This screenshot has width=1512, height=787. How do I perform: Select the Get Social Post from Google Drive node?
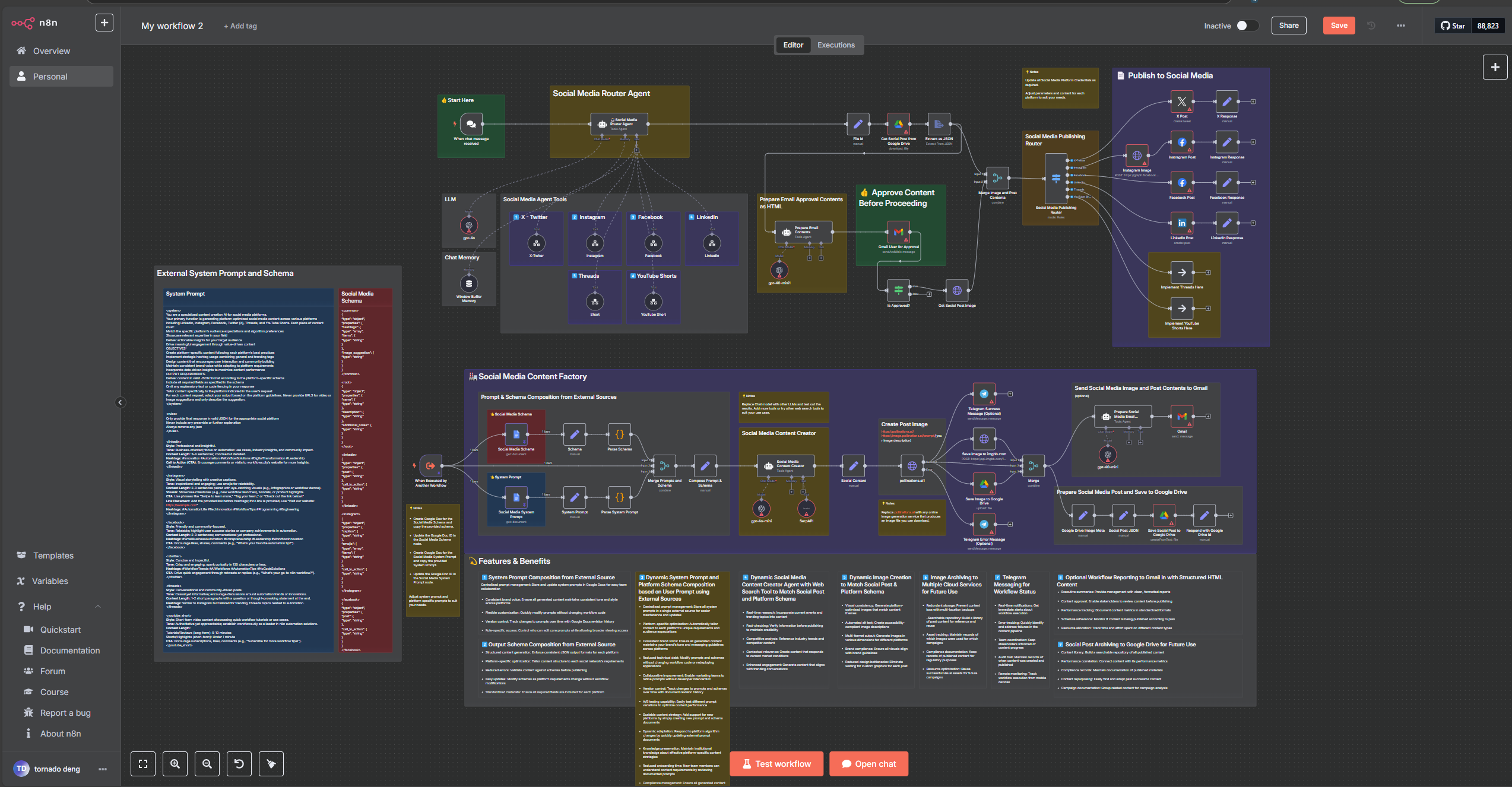click(x=899, y=124)
